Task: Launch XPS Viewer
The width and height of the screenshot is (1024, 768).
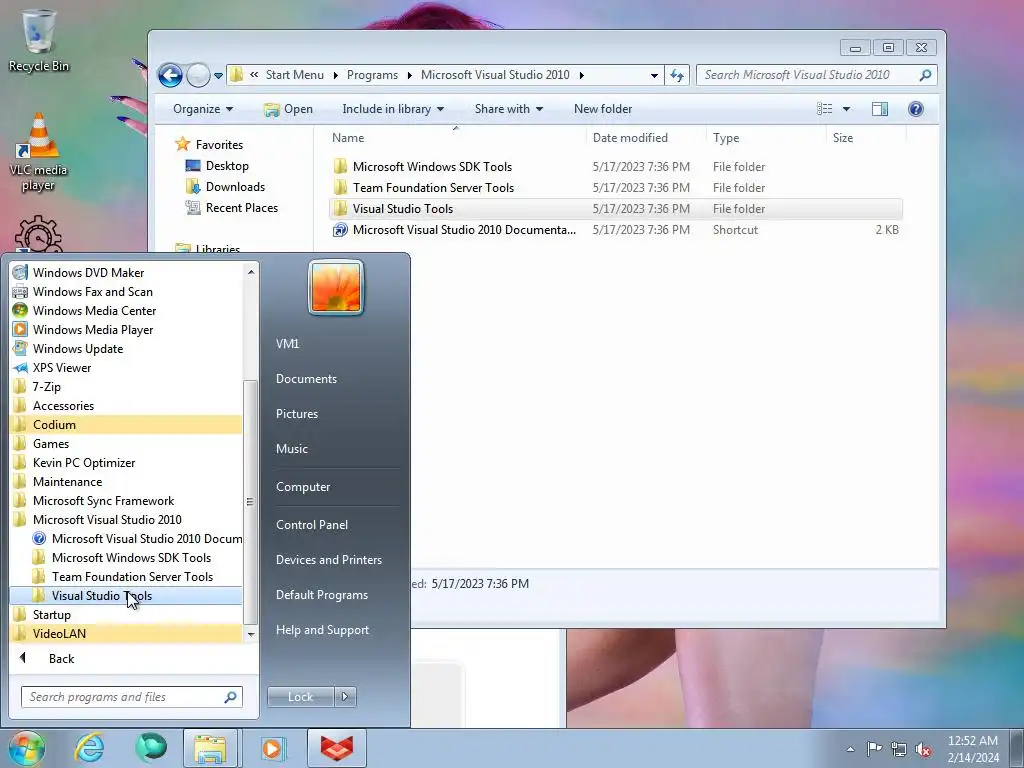Action: [x=126, y=367]
